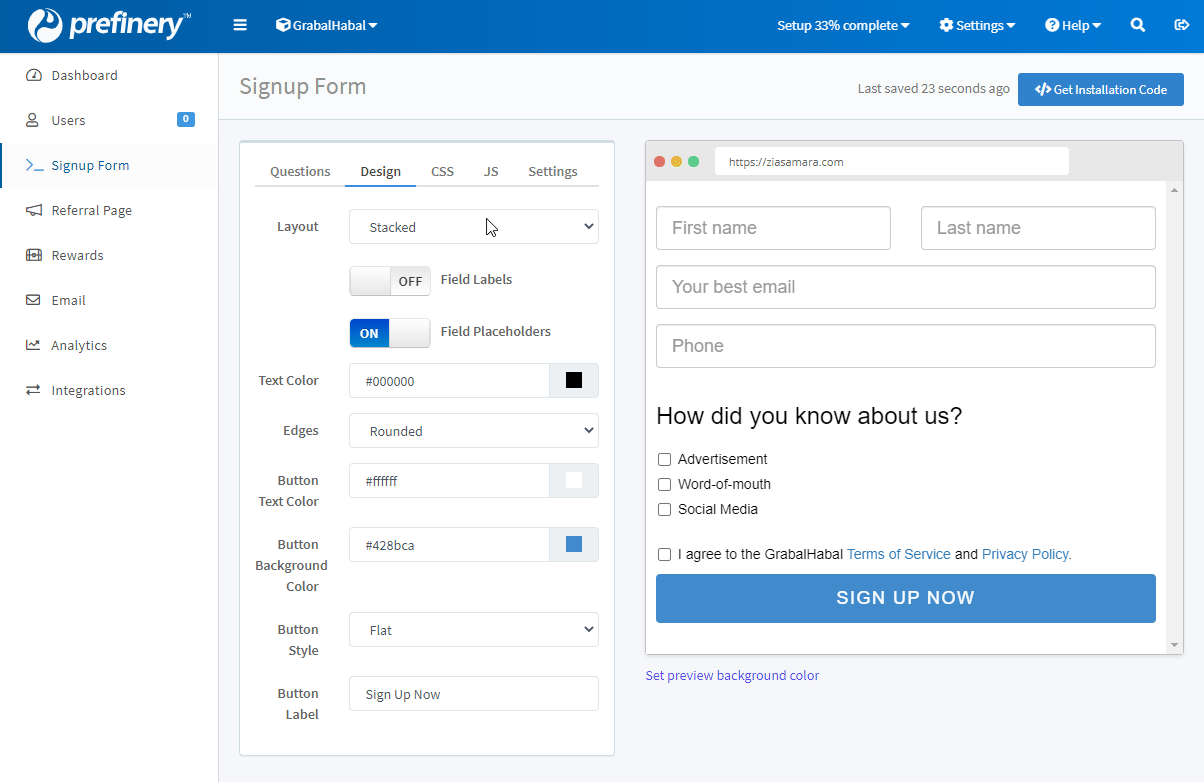
Task: Click the Get Installation Code button
Action: (1100, 89)
